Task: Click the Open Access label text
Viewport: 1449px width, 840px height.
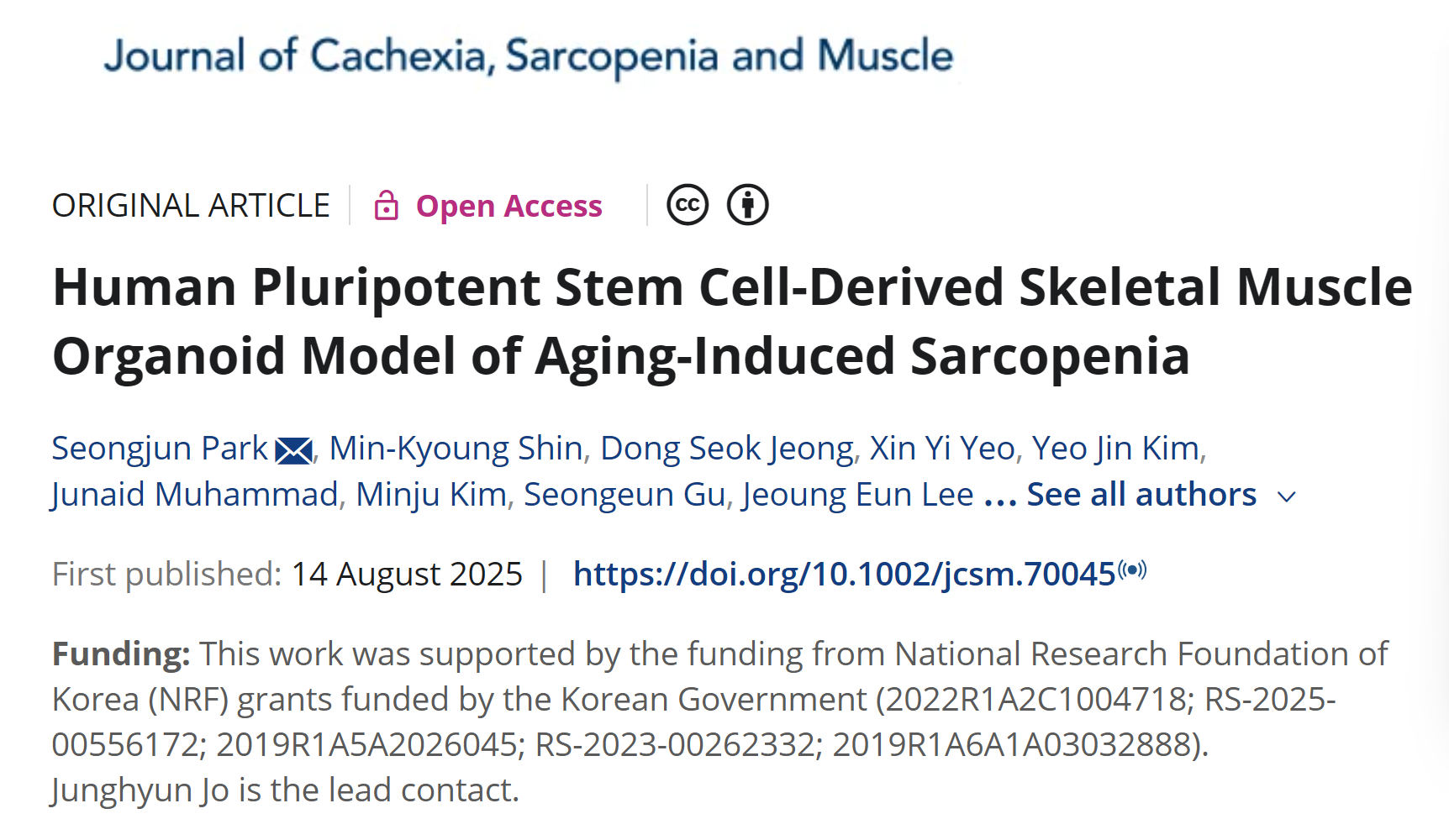Action: [x=509, y=206]
